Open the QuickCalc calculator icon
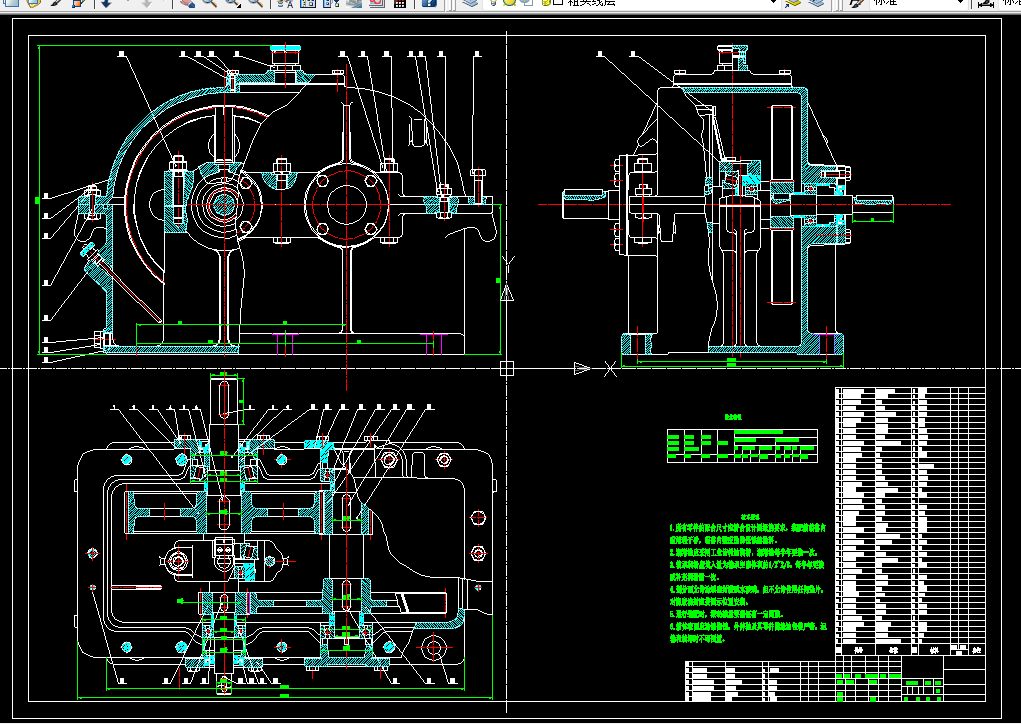 [400, 3]
